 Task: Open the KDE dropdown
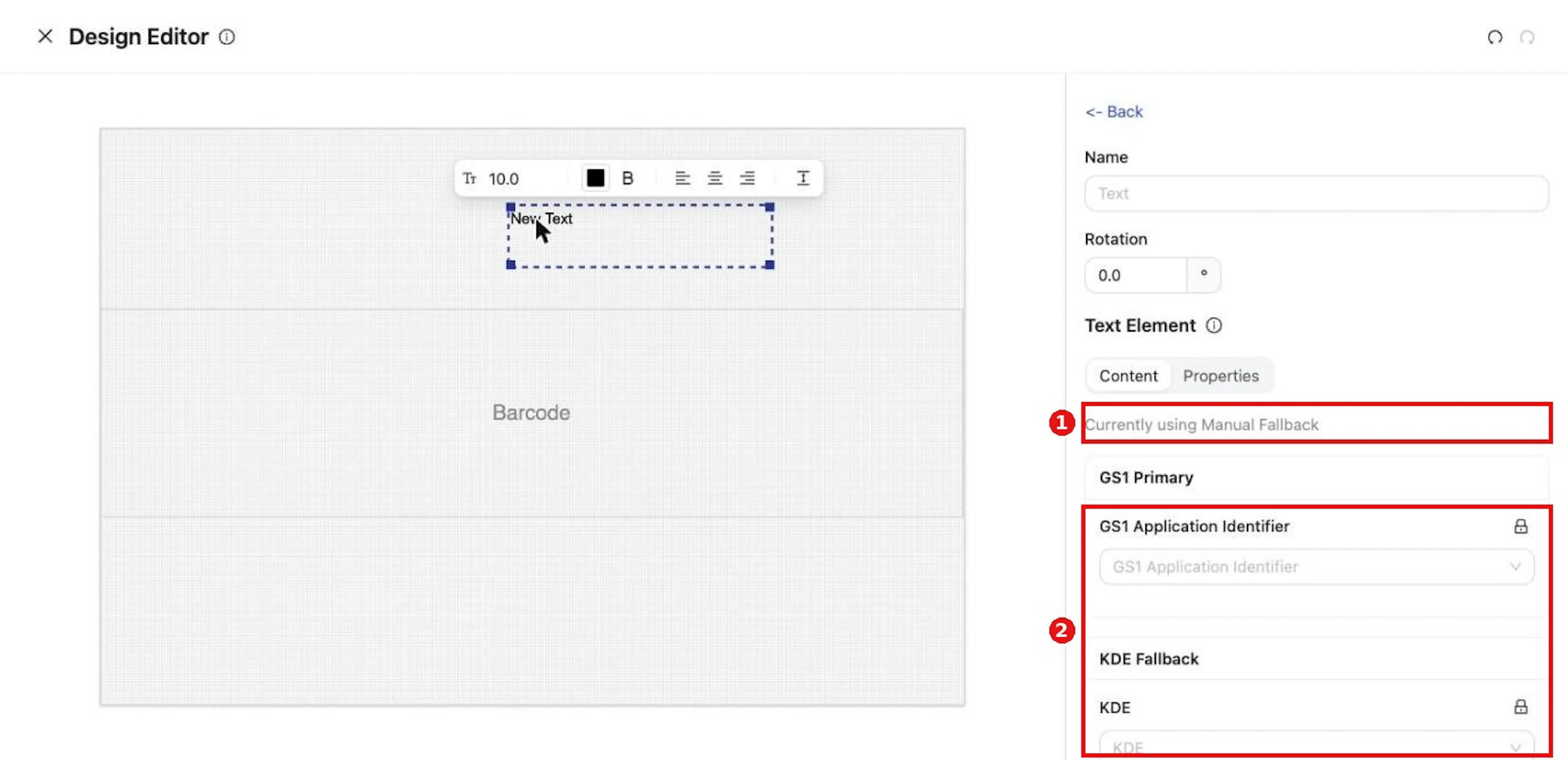[x=1316, y=745]
